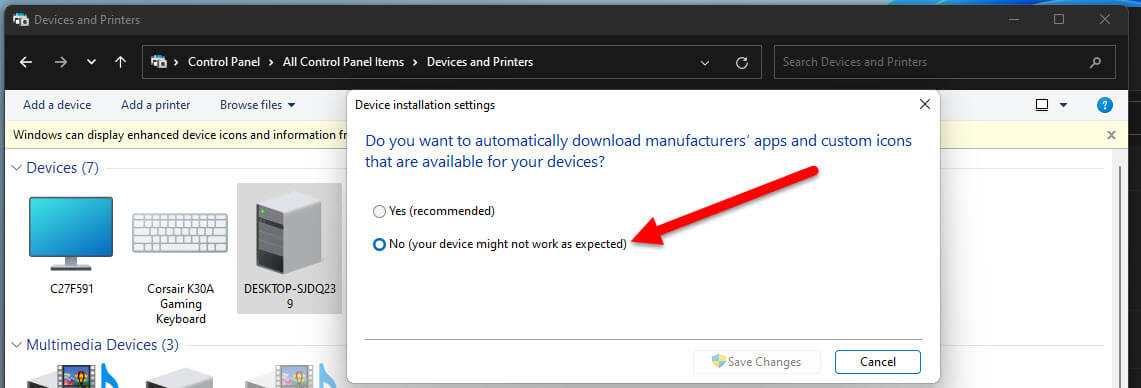Go back with the back arrow

tap(26, 63)
